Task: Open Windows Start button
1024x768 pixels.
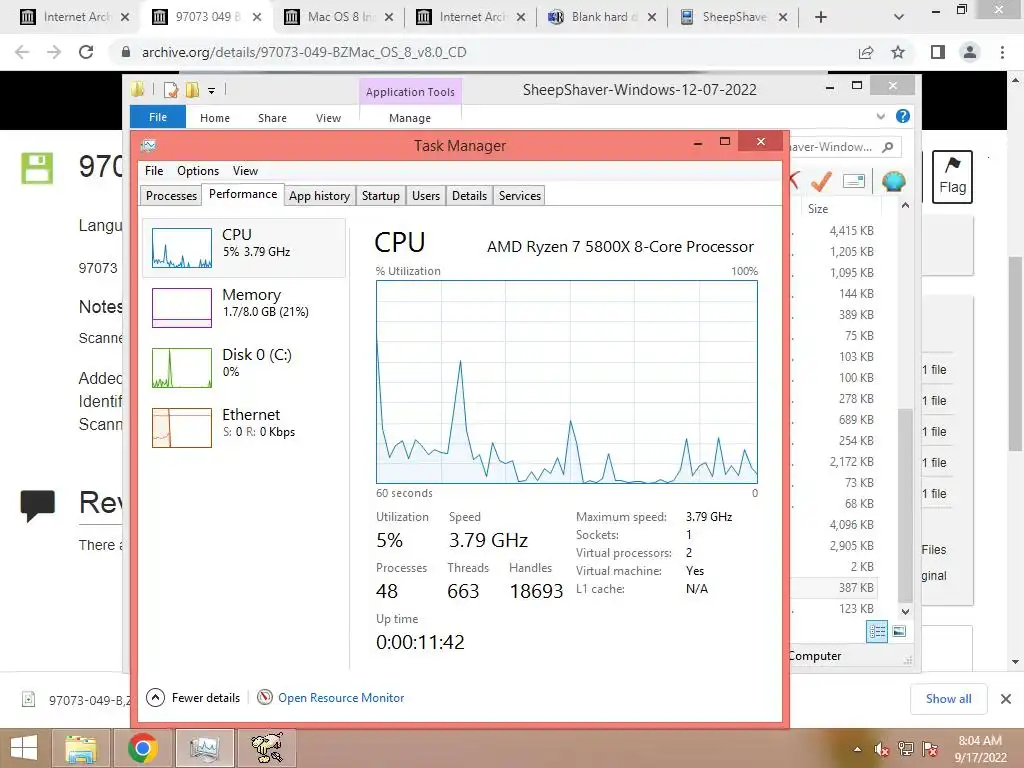Action: click(24, 748)
